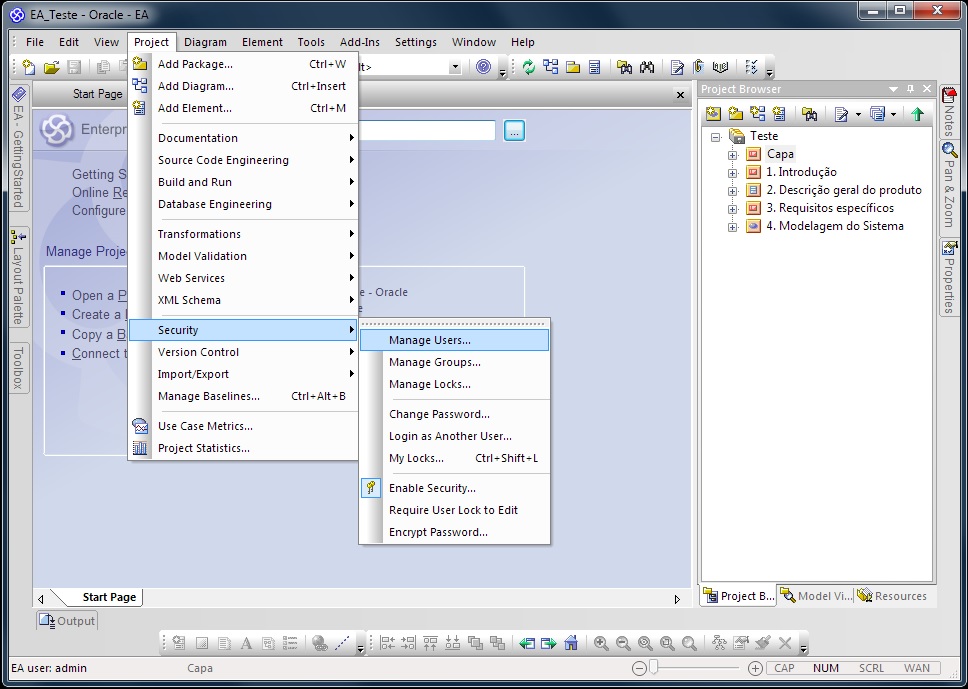
Task: Click the blue Help question-mark icon
Action: pyautogui.click(x=484, y=67)
